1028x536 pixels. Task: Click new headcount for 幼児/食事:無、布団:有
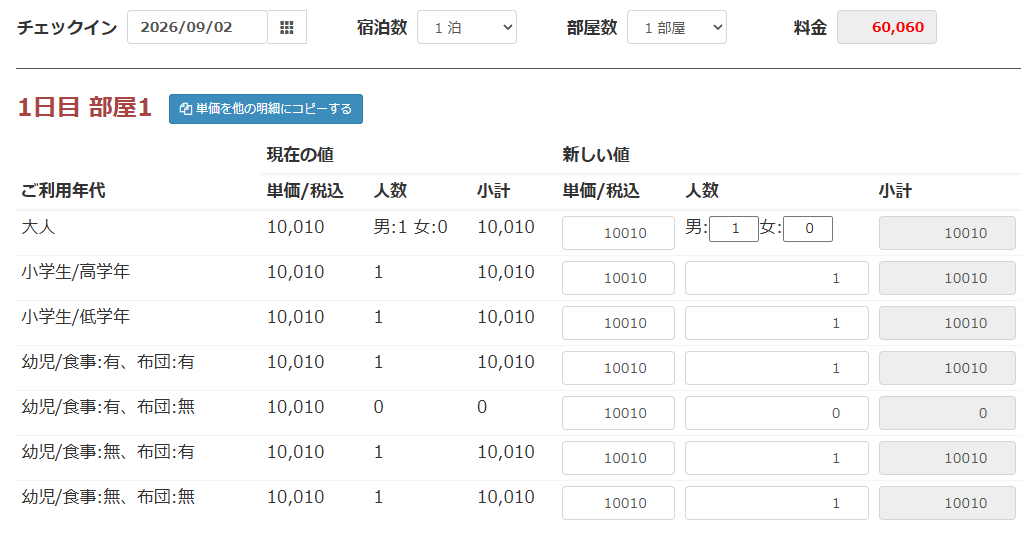pos(777,458)
